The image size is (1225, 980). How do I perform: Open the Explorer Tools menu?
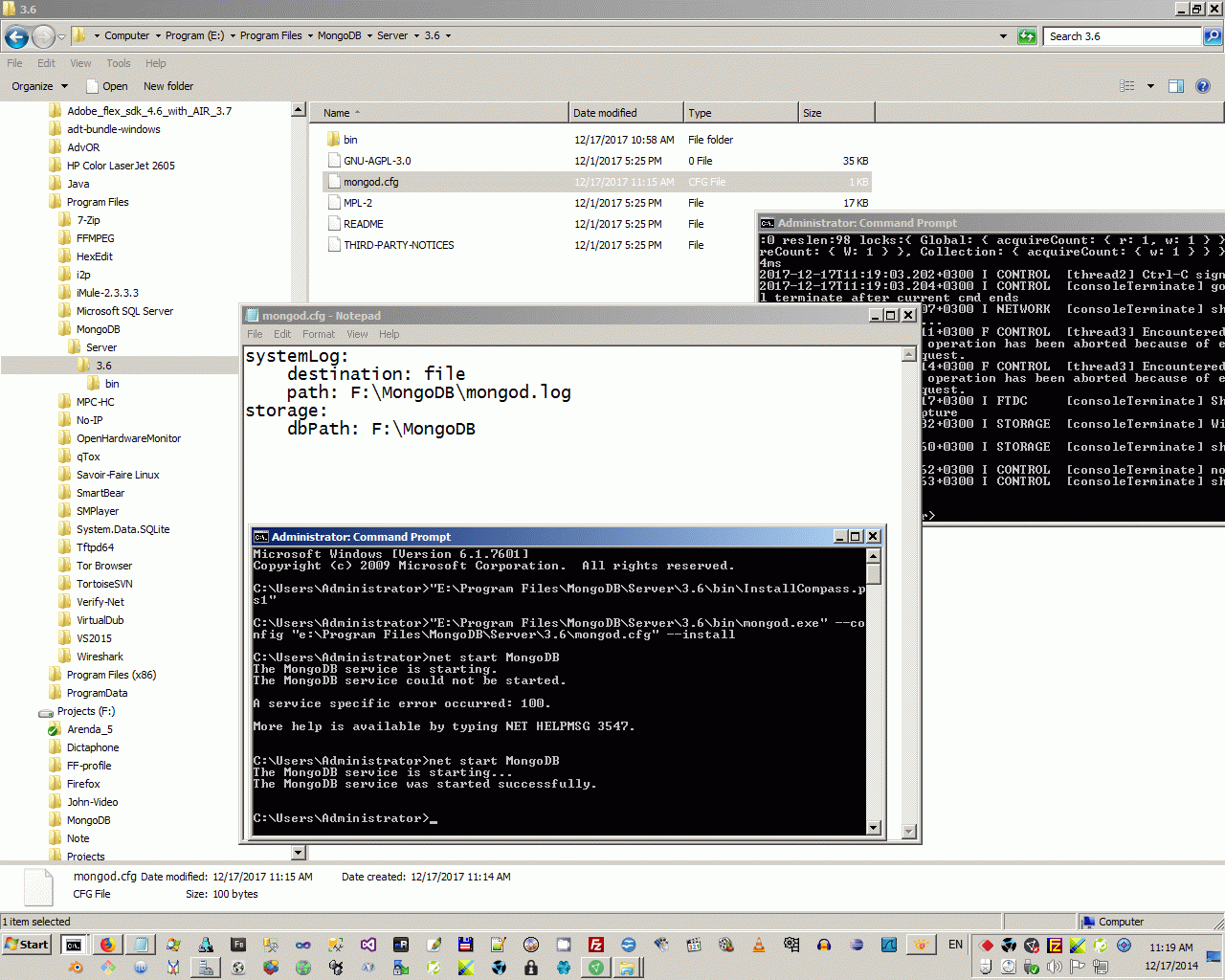coord(119,63)
